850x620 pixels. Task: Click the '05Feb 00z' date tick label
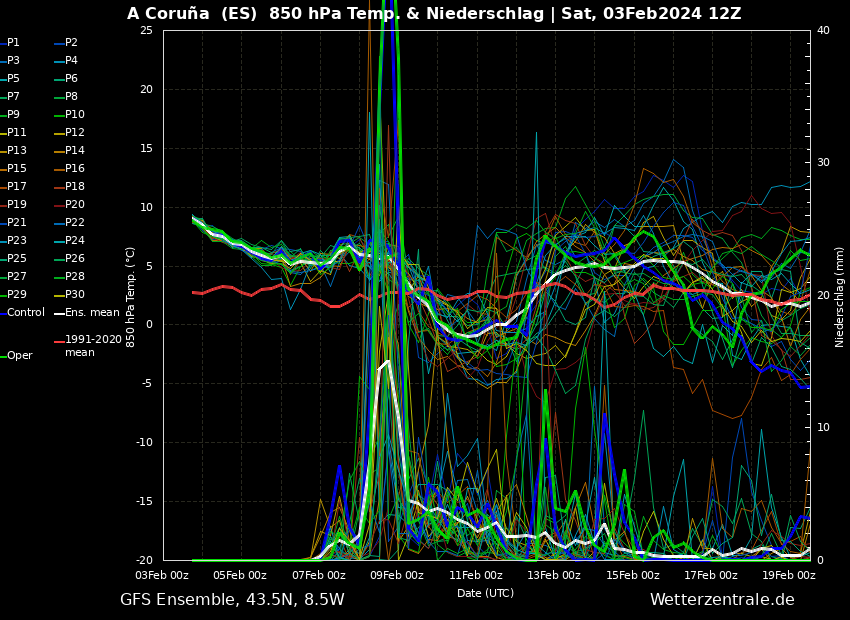click(x=240, y=575)
